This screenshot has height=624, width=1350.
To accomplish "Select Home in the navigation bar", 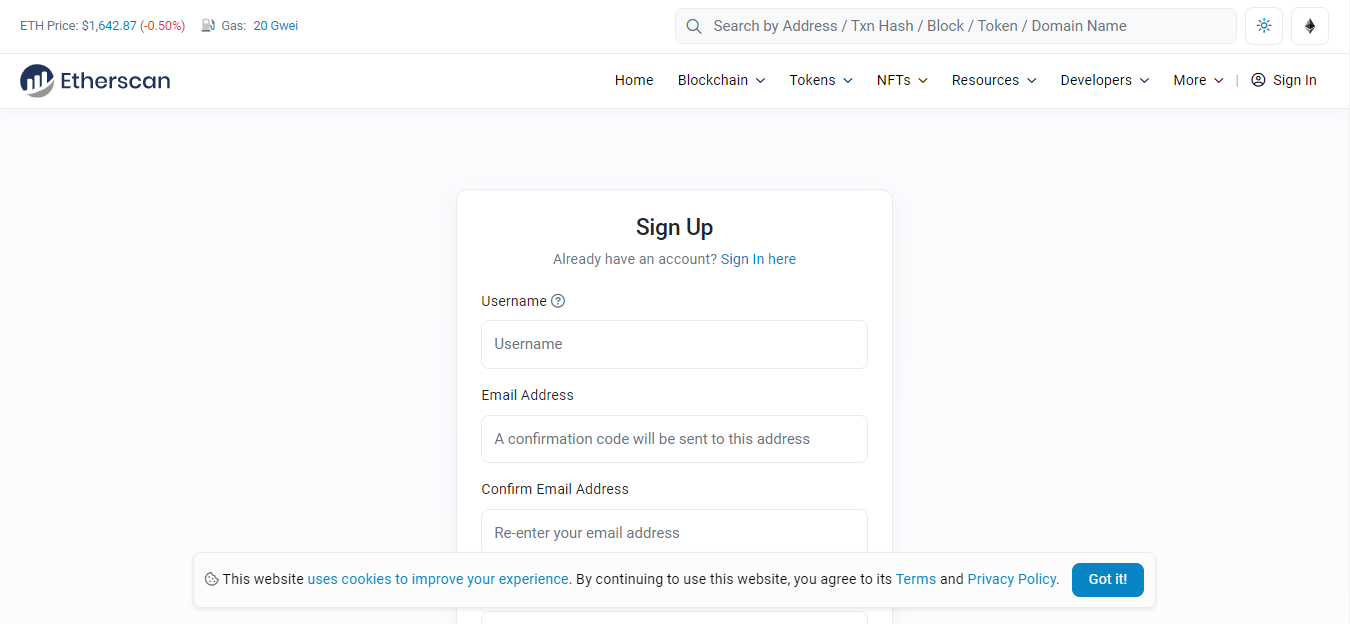I will [633, 80].
